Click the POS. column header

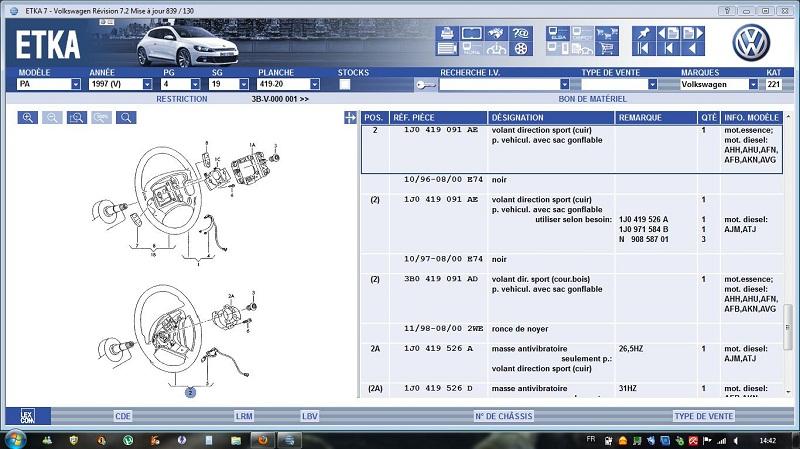coord(374,118)
